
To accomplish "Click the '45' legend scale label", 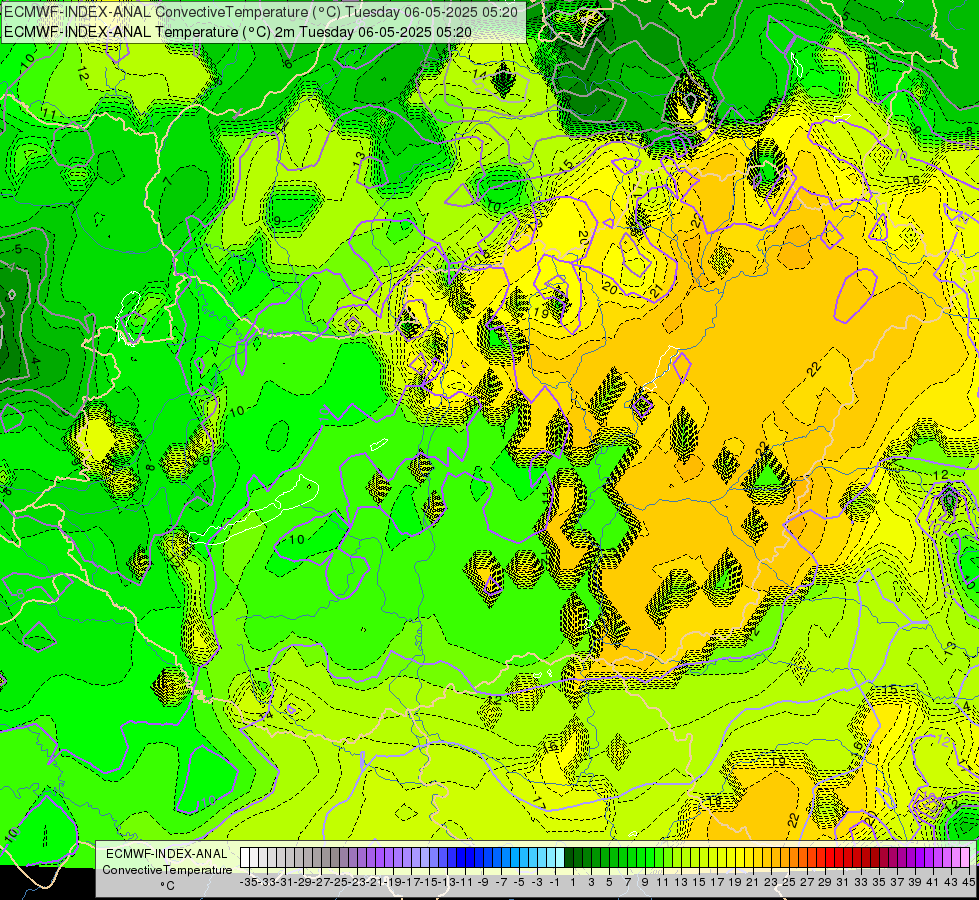I will tap(968, 882).
